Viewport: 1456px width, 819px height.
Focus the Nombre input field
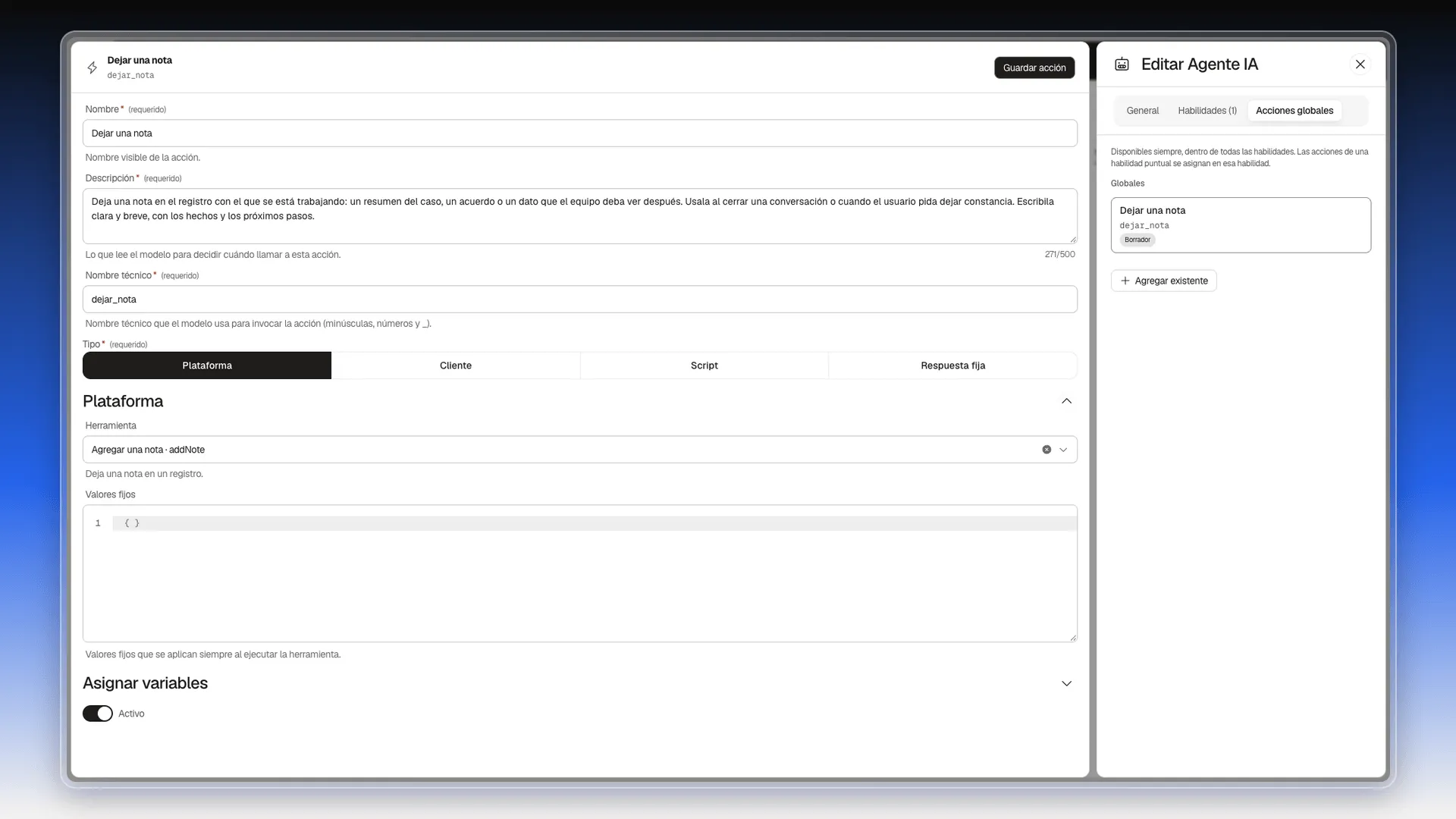(579, 133)
